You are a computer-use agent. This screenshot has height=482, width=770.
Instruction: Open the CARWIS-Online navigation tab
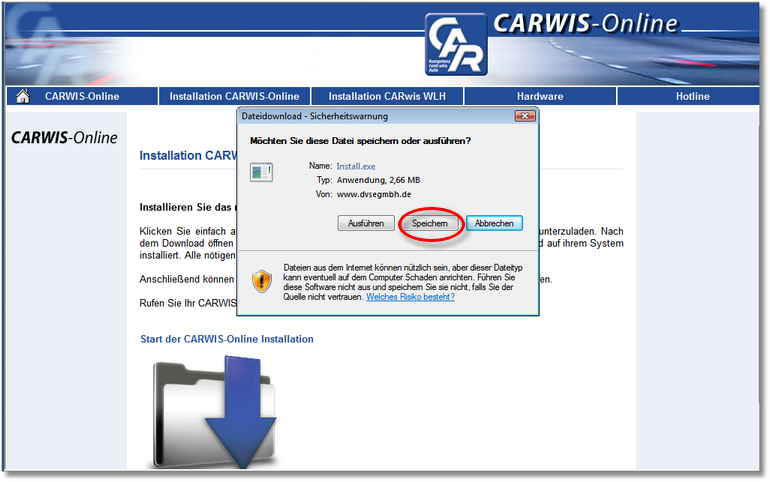tap(82, 96)
